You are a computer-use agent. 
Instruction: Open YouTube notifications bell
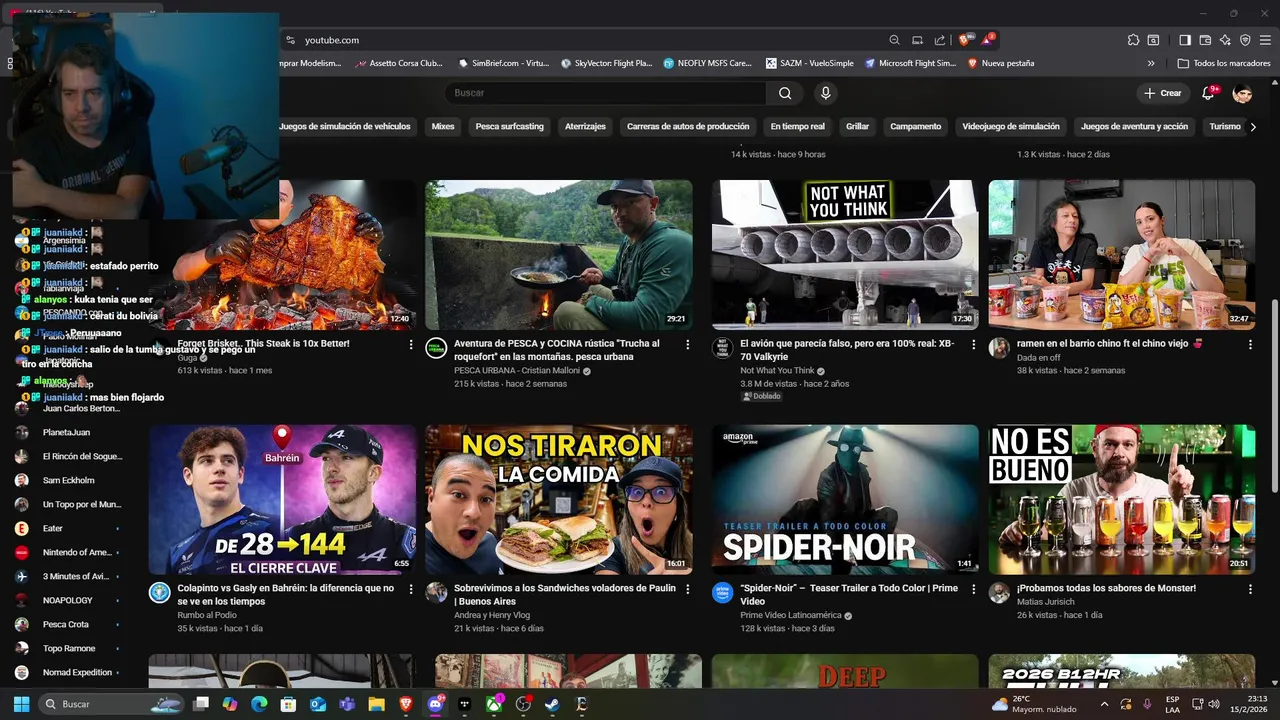[x=1209, y=93]
